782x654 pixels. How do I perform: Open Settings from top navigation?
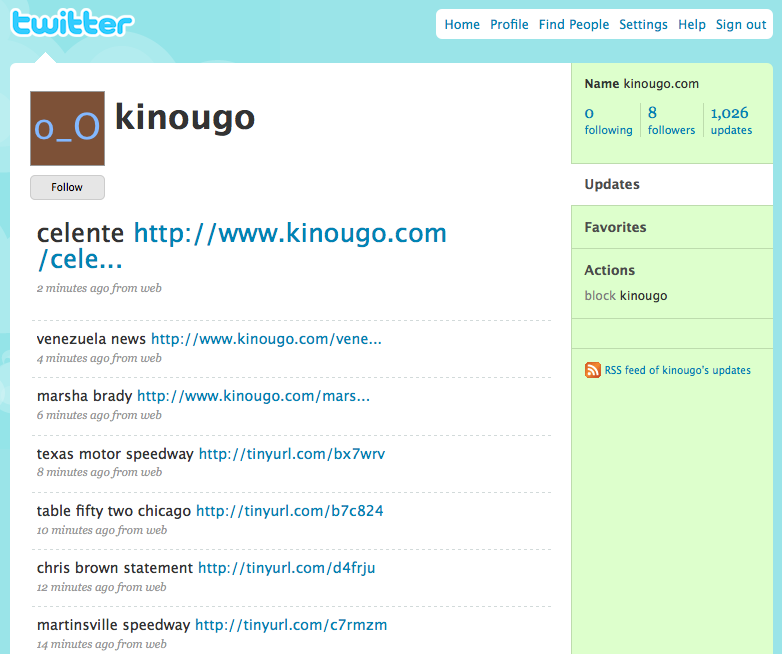tap(643, 24)
